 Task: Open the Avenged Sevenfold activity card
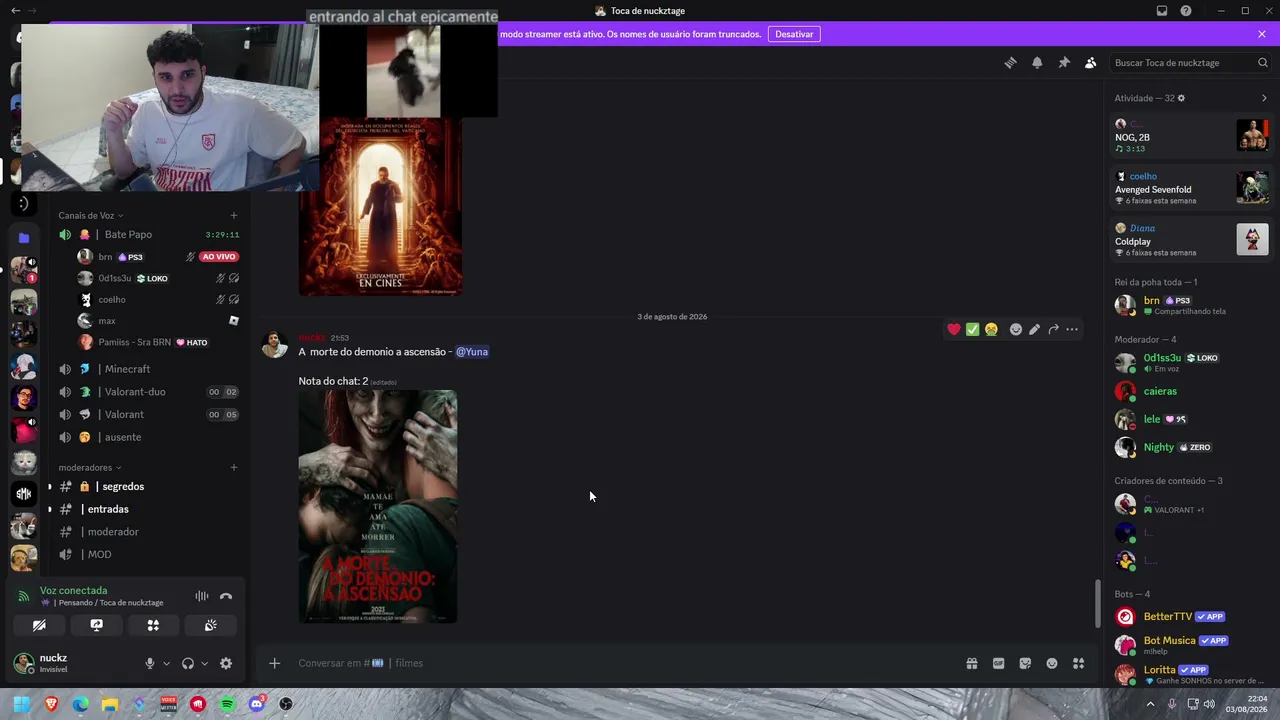tap(1191, 187)
